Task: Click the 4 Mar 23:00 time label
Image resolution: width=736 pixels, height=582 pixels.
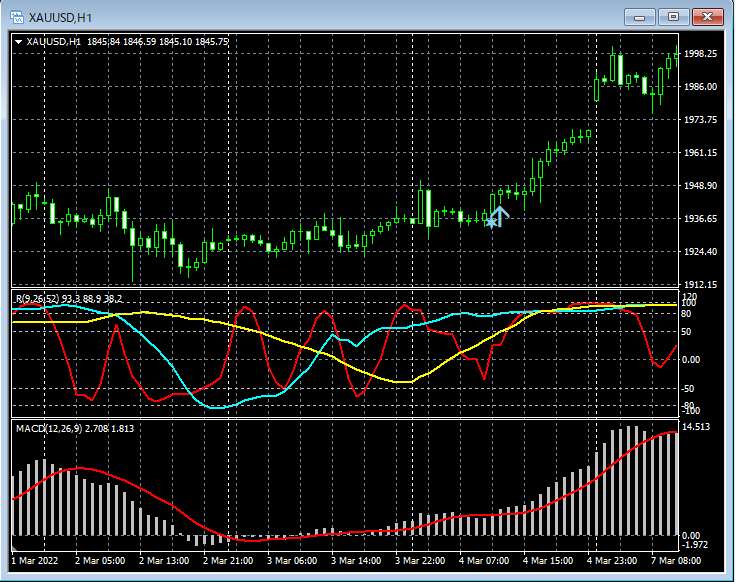Action: [x=612, y=560]
